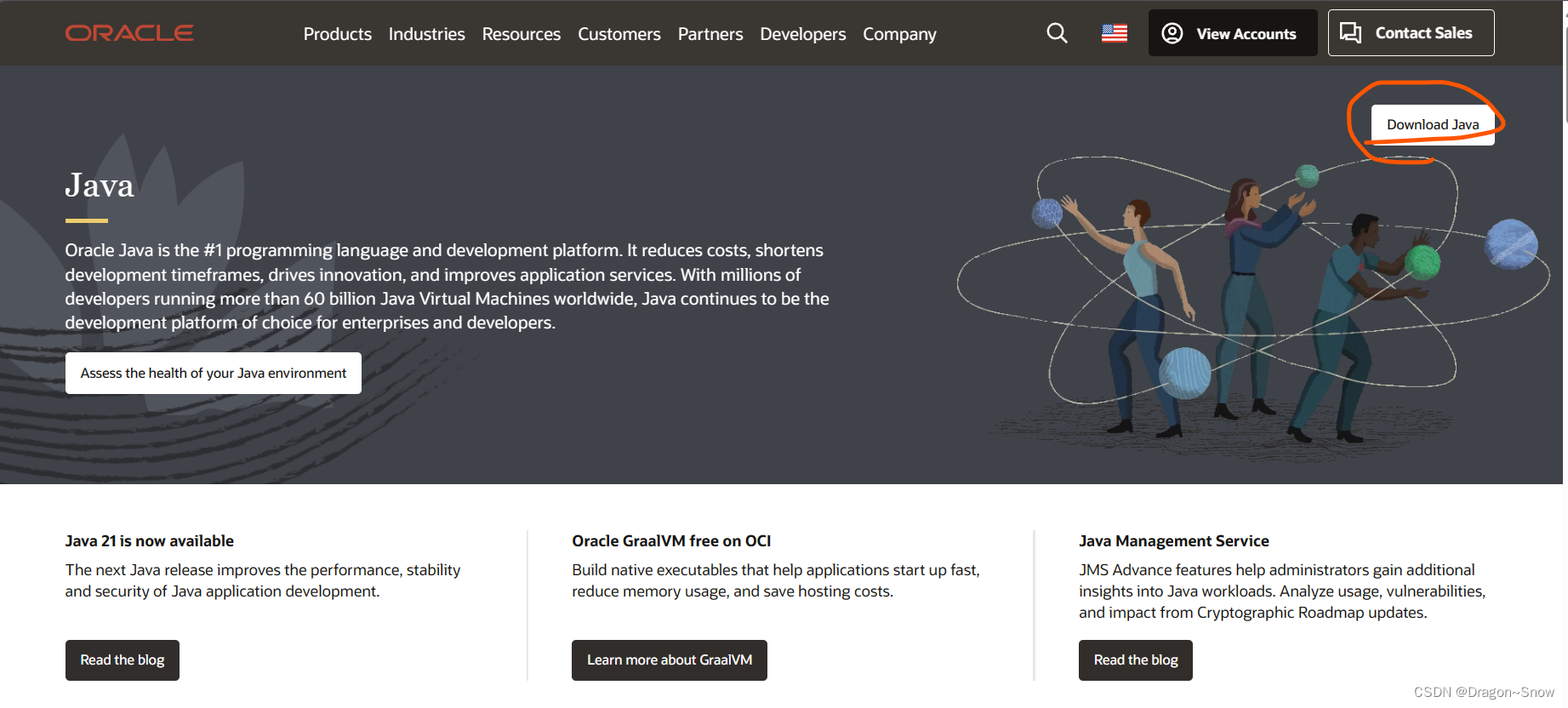The width and height of the screenshot is (1568, 708).
Task: Click the Contact Sales button
Action: coord(1411,33)
